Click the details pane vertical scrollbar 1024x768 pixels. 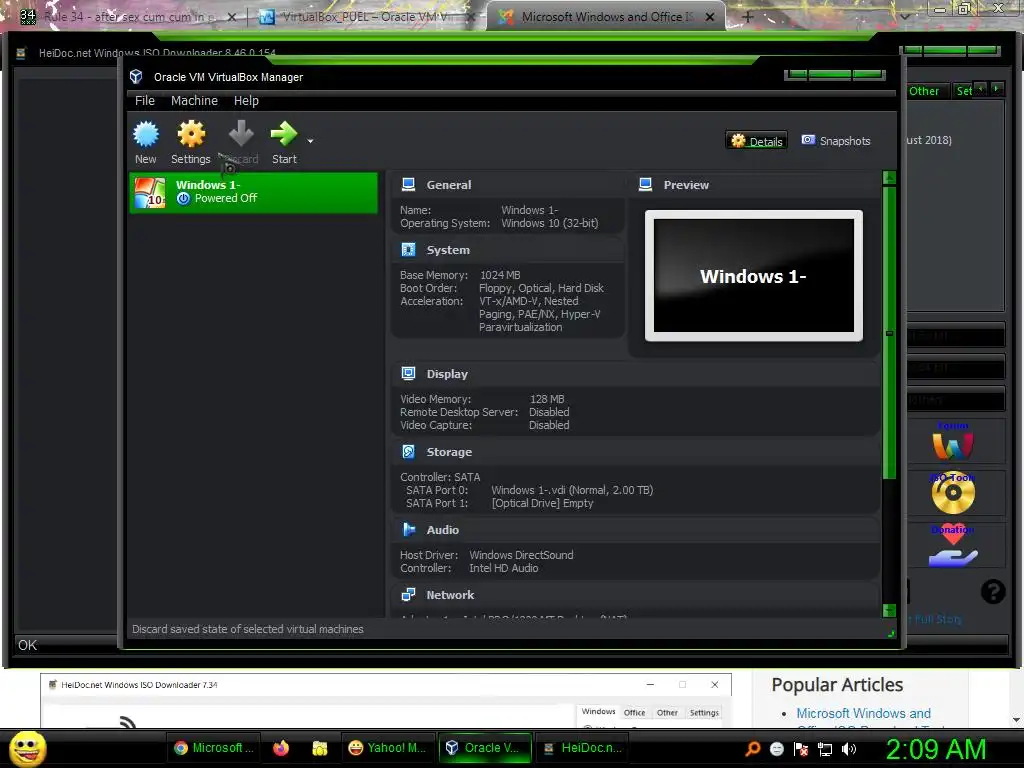[889, 394]
